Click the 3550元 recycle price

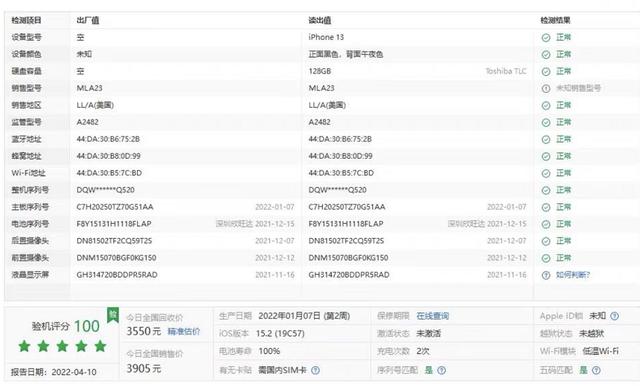144,331
